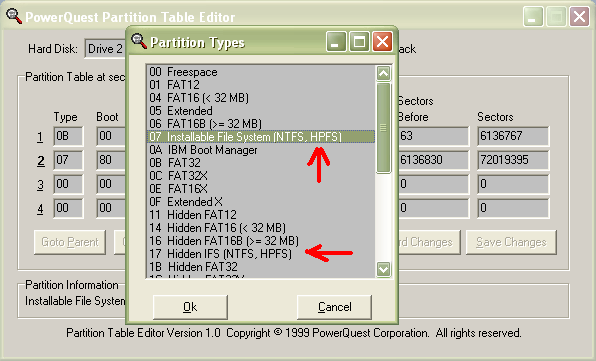The width and height of the screenshot is (596, 361).
Task: Click partition row label 2
Action: click(40, 161)
